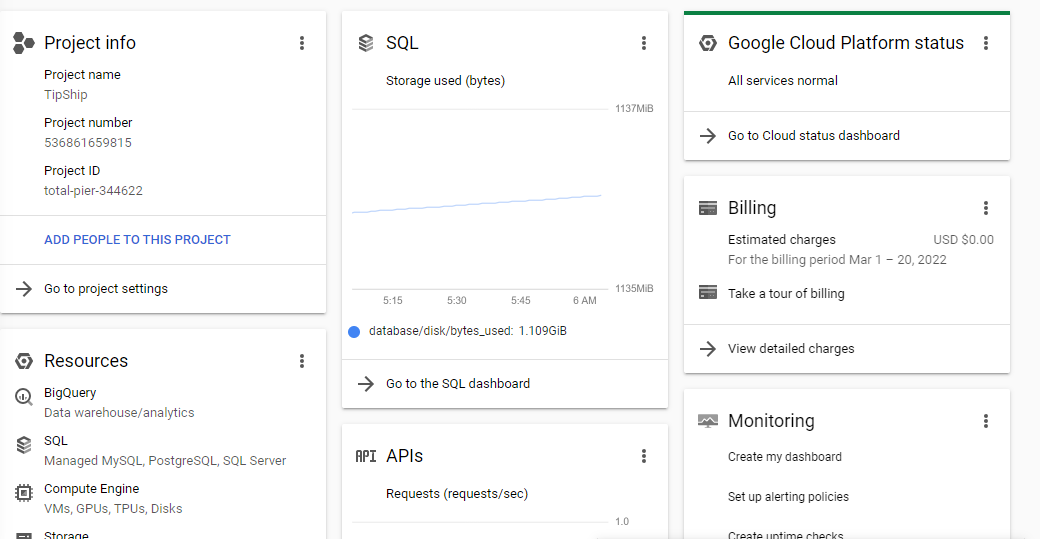Image resolution: width=1040 pixels, height=539 pixels.
Task: Open the Billing card more options menu
Action: [986, 208]
